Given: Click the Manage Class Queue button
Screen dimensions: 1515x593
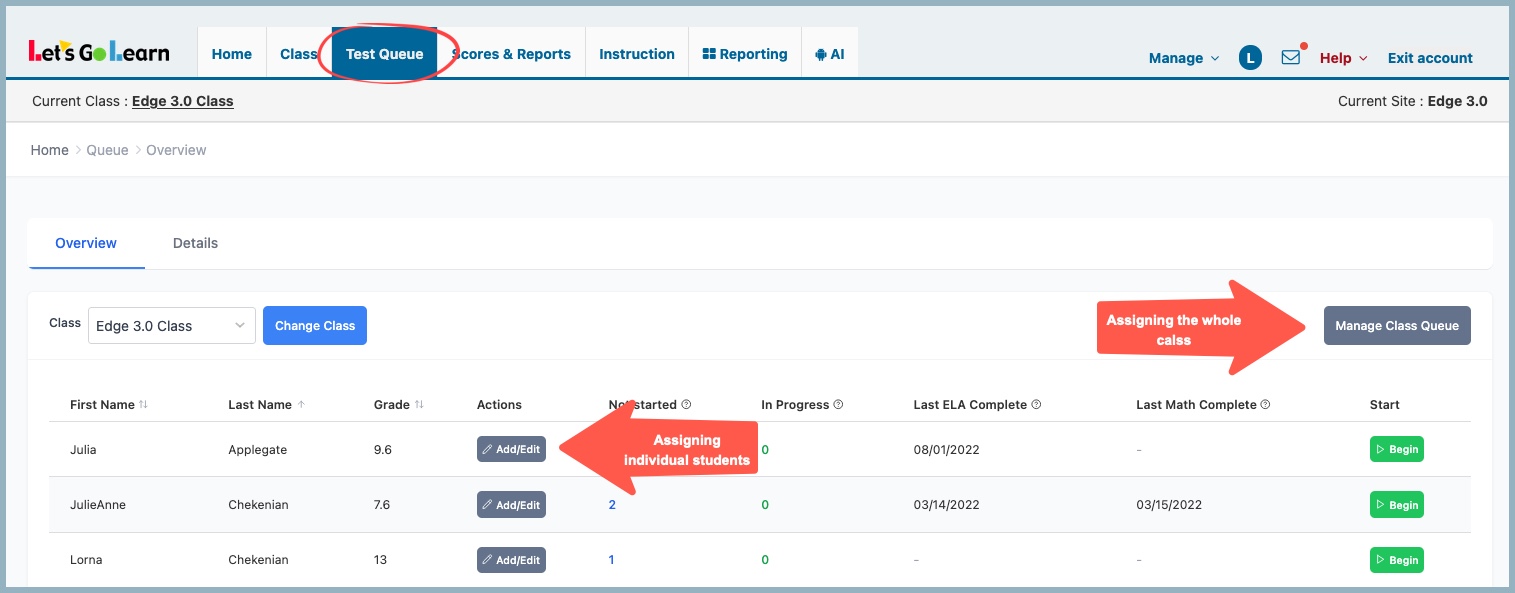Looking at the screenshot, I should click(x=1396, y=326).
